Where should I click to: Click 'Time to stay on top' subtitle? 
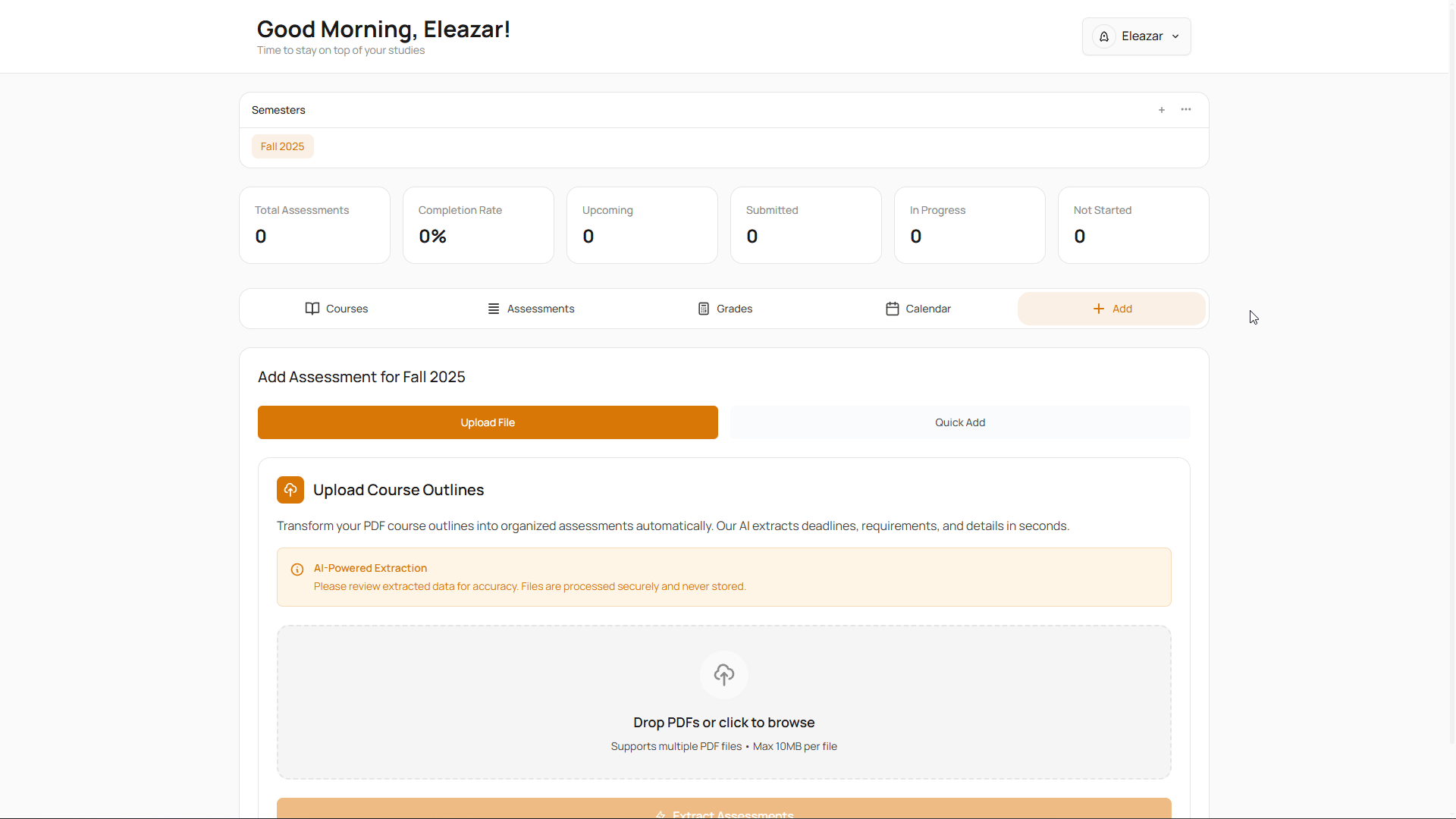pyautogui.click(x=340, y=50)
